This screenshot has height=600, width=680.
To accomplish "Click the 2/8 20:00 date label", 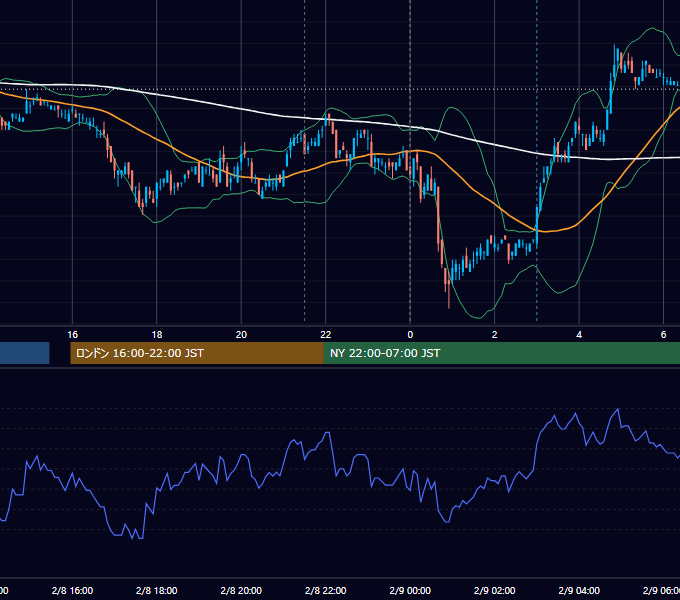I will (241, 591).
